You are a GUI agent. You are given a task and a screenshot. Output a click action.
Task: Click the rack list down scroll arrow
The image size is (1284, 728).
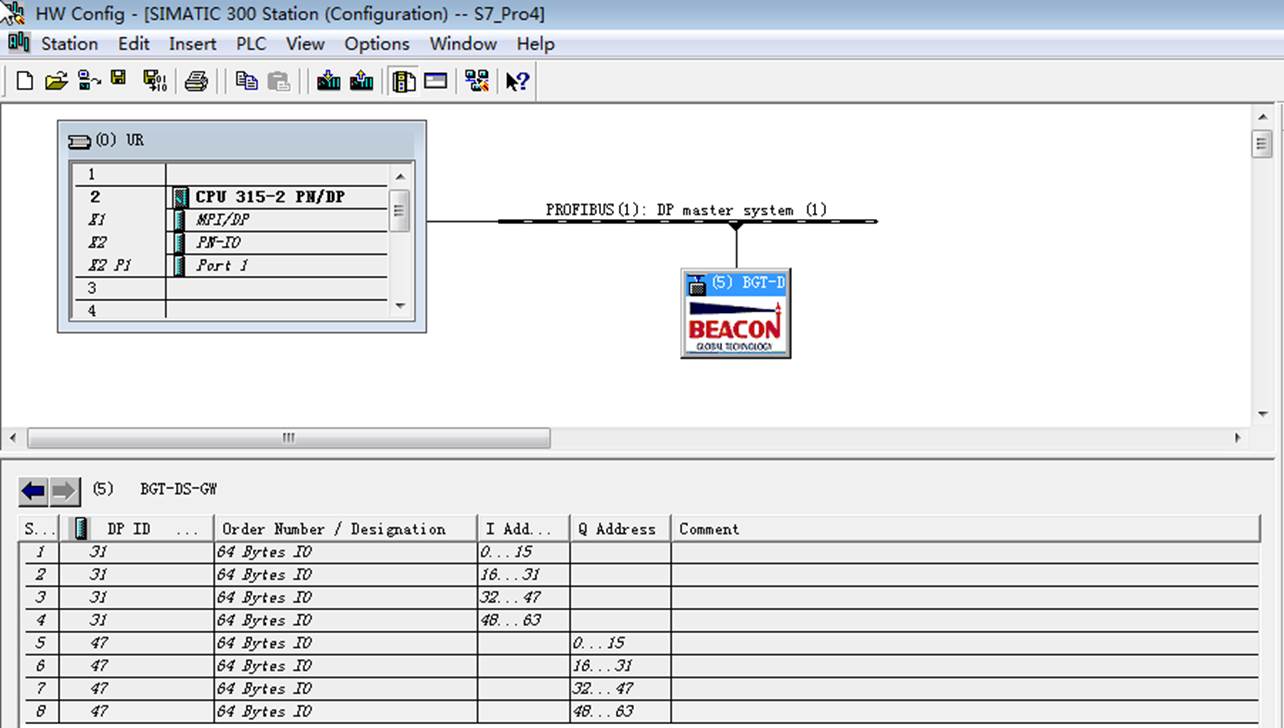[x=400, y=305]
